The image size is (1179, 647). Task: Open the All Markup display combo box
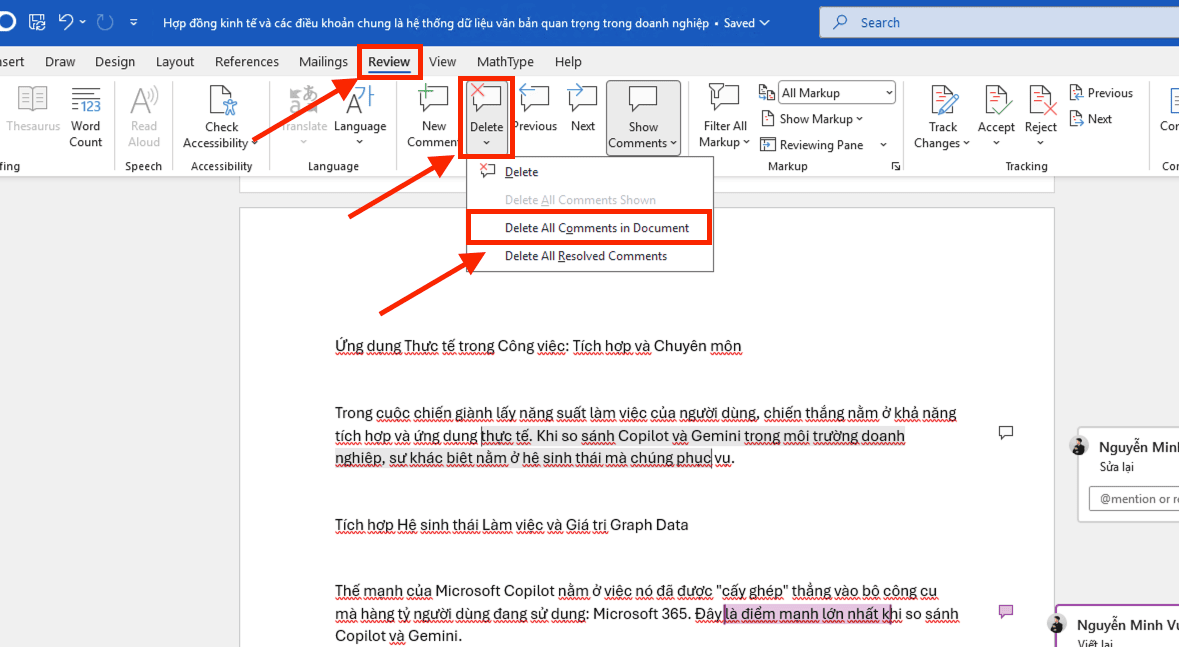(x=836, y=93)
